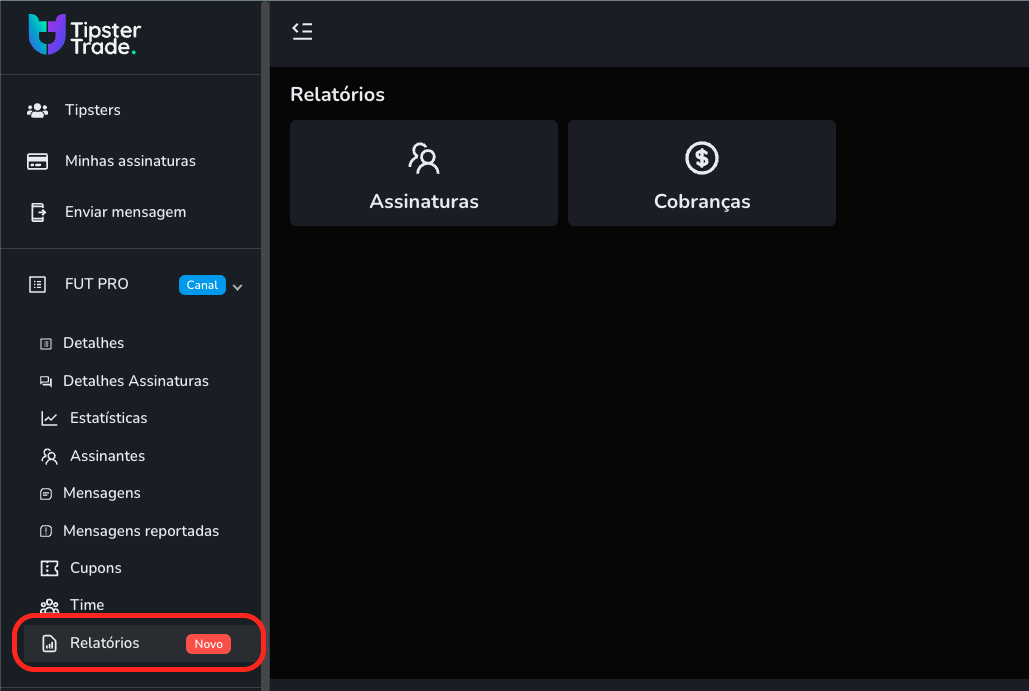
Task: Click the Detalhes label text
Action: coord(93,343)
